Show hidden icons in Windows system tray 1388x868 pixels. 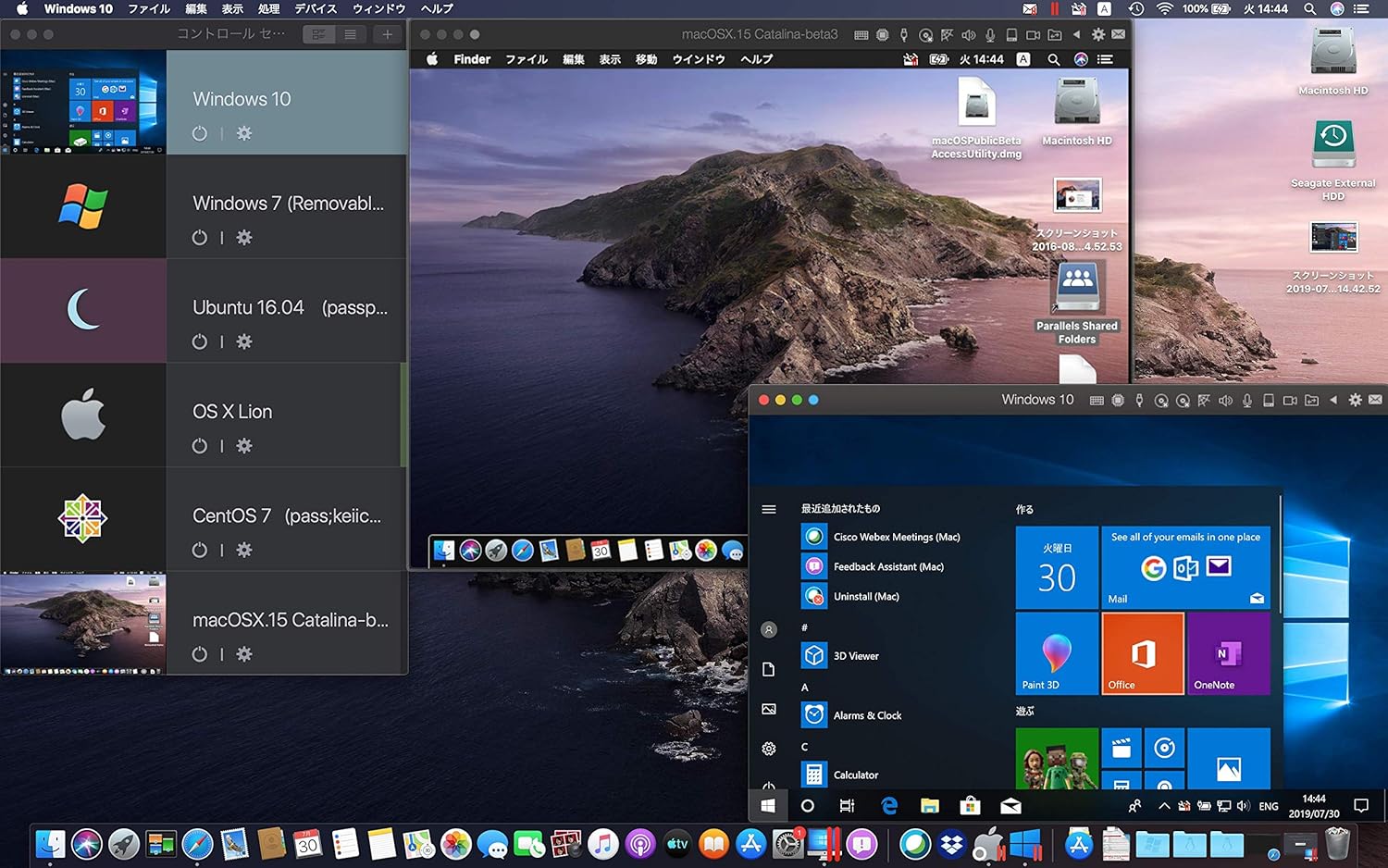point(1163,806)
